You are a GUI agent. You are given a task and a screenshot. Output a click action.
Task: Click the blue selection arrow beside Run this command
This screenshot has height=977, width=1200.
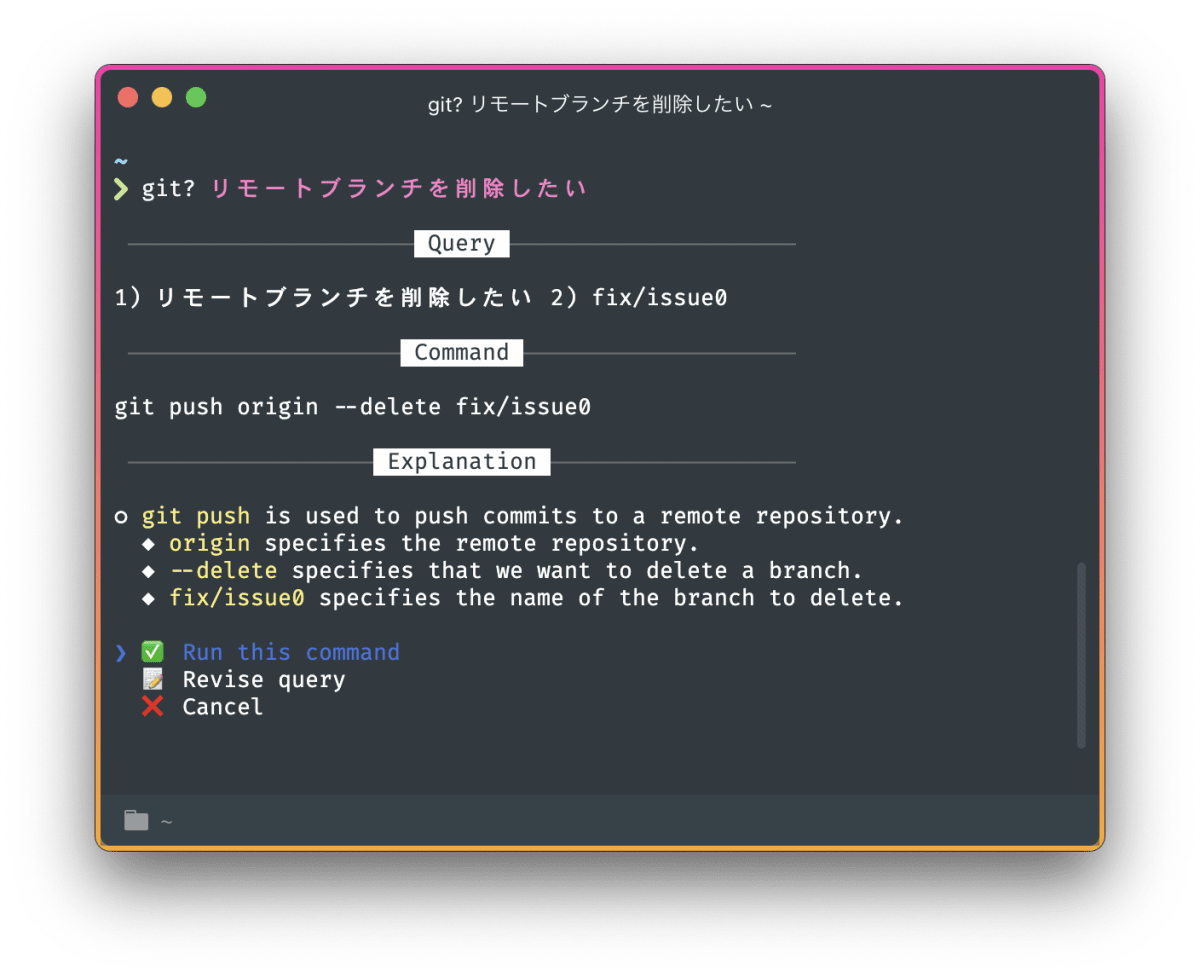pyautogui.click(x=120, y=651)
